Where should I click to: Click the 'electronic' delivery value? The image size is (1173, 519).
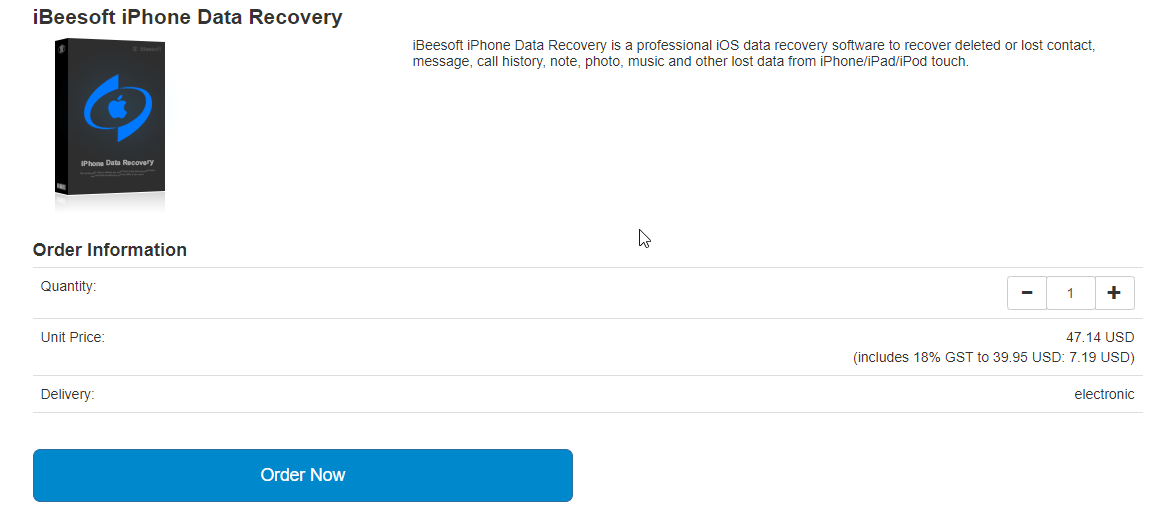pyautogui.click(x=1104, y=394)
